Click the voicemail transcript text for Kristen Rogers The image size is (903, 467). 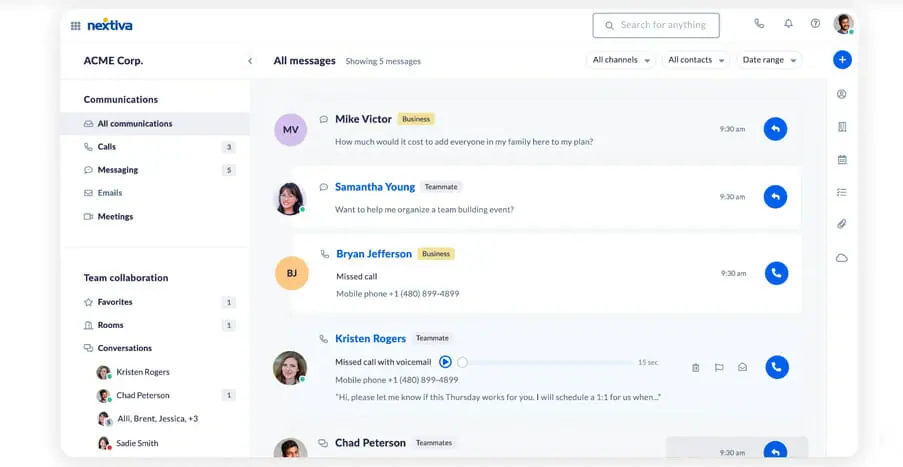[x=498, y=397]
